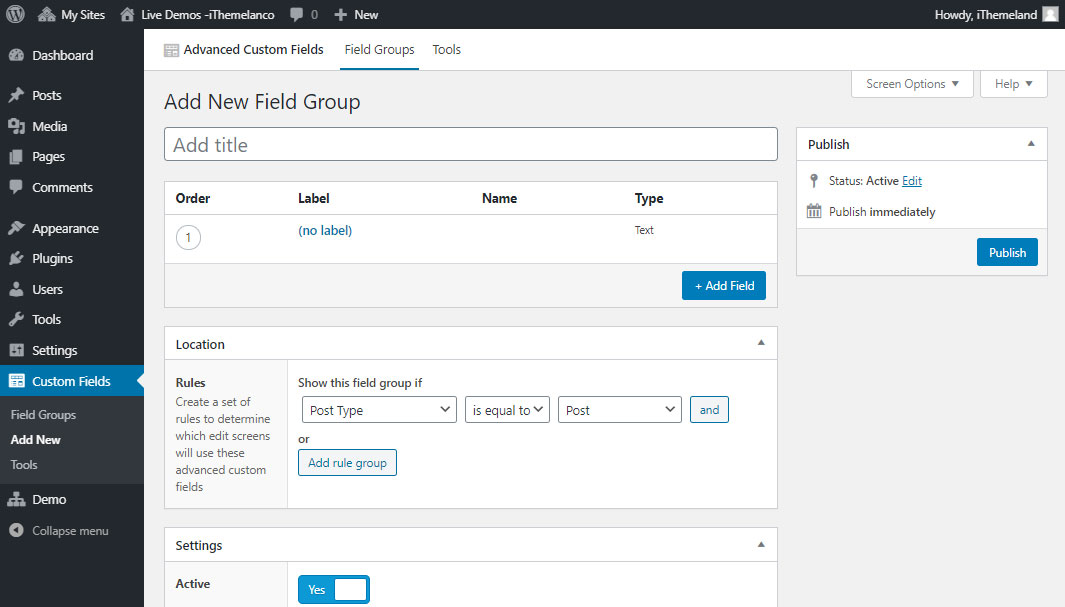Open the Post Type rule dropdown
1065x607 pixels.
(379, 410)
